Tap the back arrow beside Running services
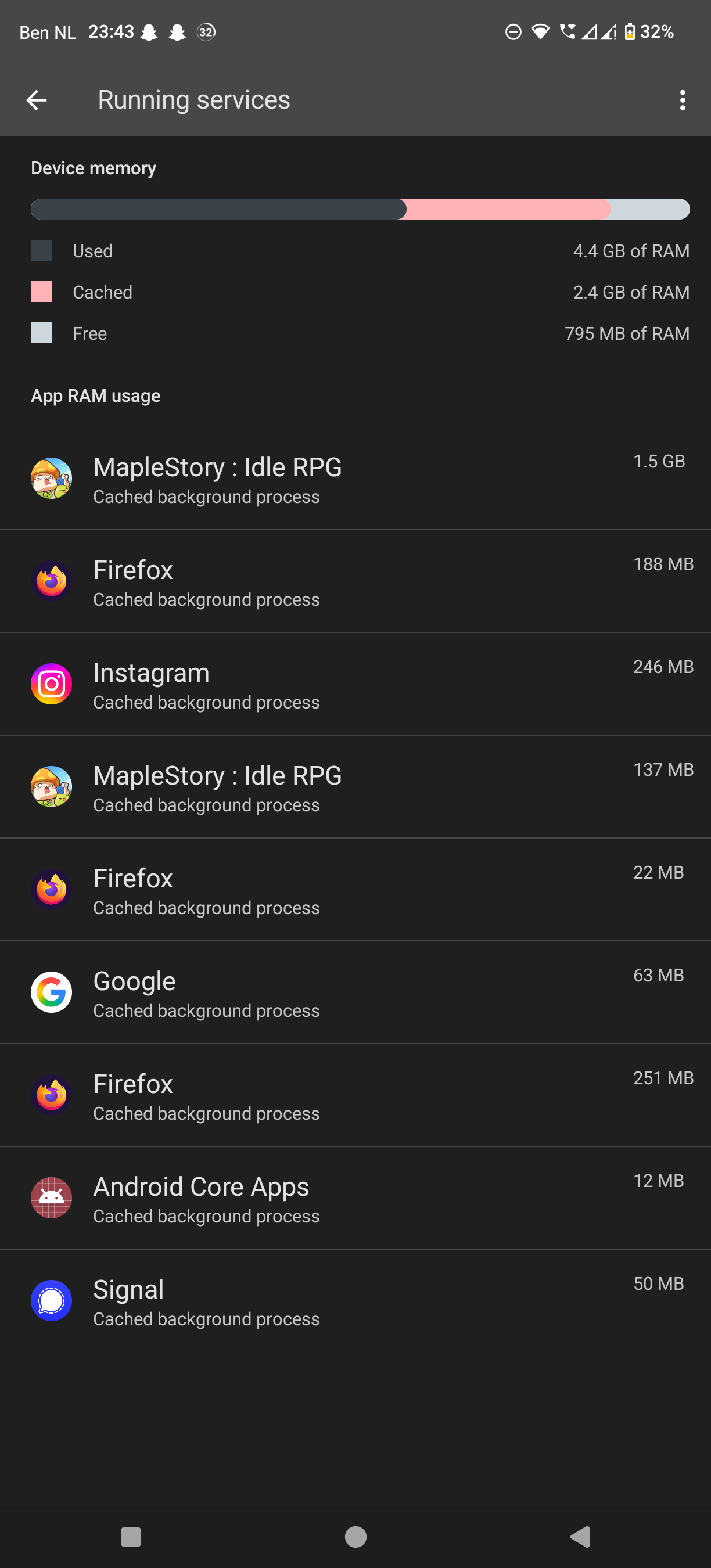 (x=37, y=100)
